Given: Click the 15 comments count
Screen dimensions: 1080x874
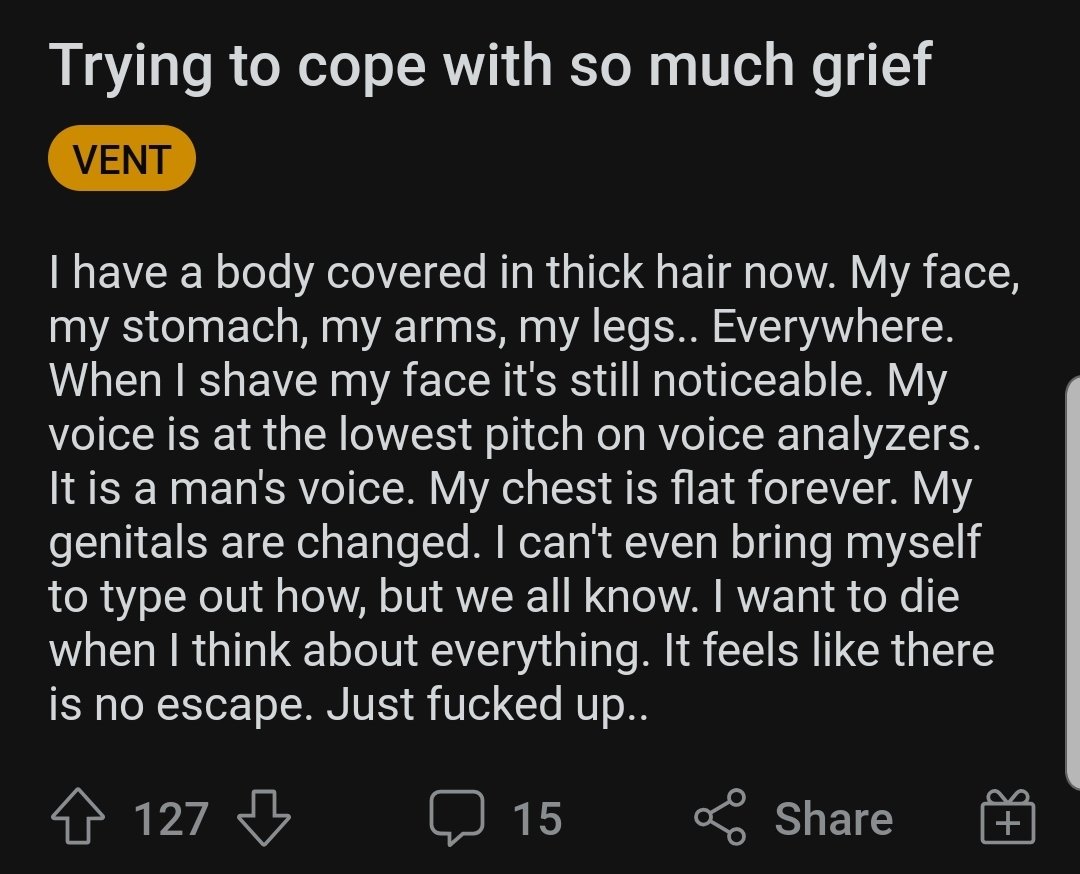Looking at the screenshot, I should point(538,819).
